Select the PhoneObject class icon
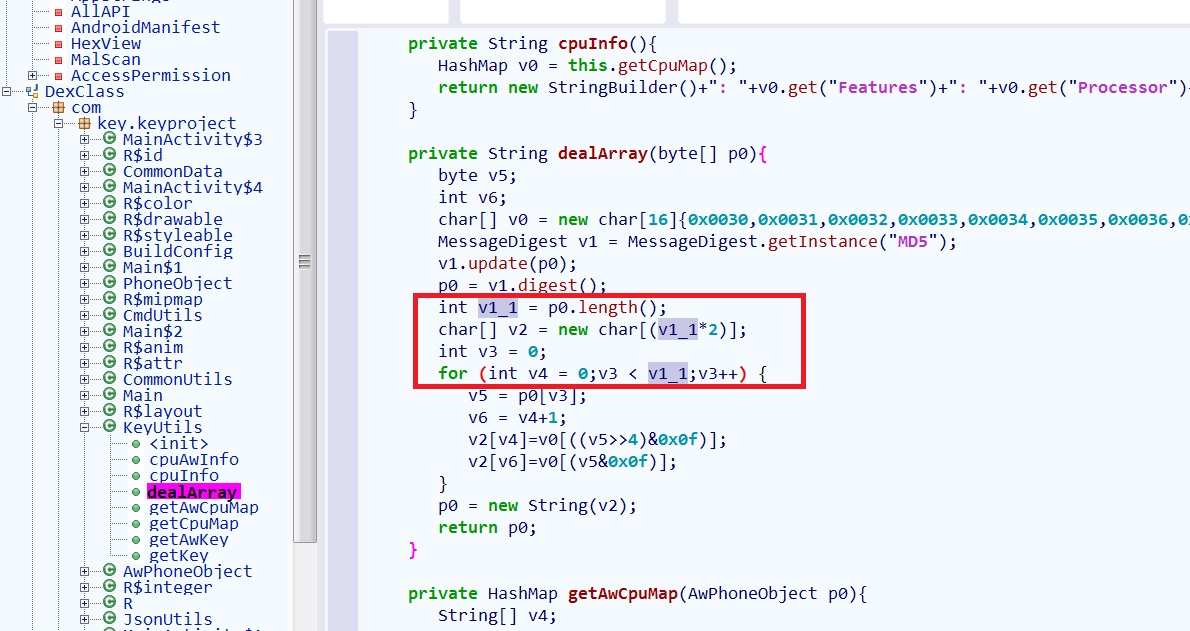 click(109, 283)
